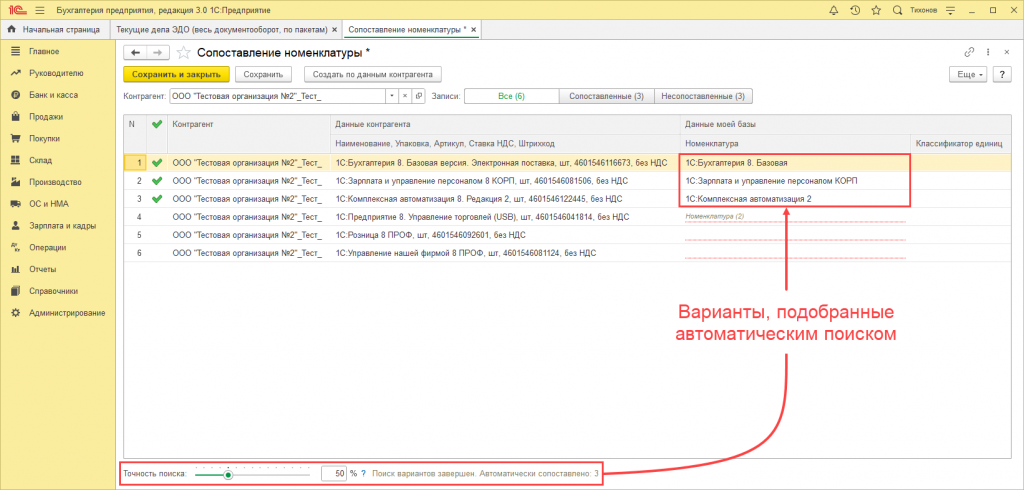Viewport: 1024px width, 490px height.
Task: Open favorites star in title bar
Action: click(876, 10)
